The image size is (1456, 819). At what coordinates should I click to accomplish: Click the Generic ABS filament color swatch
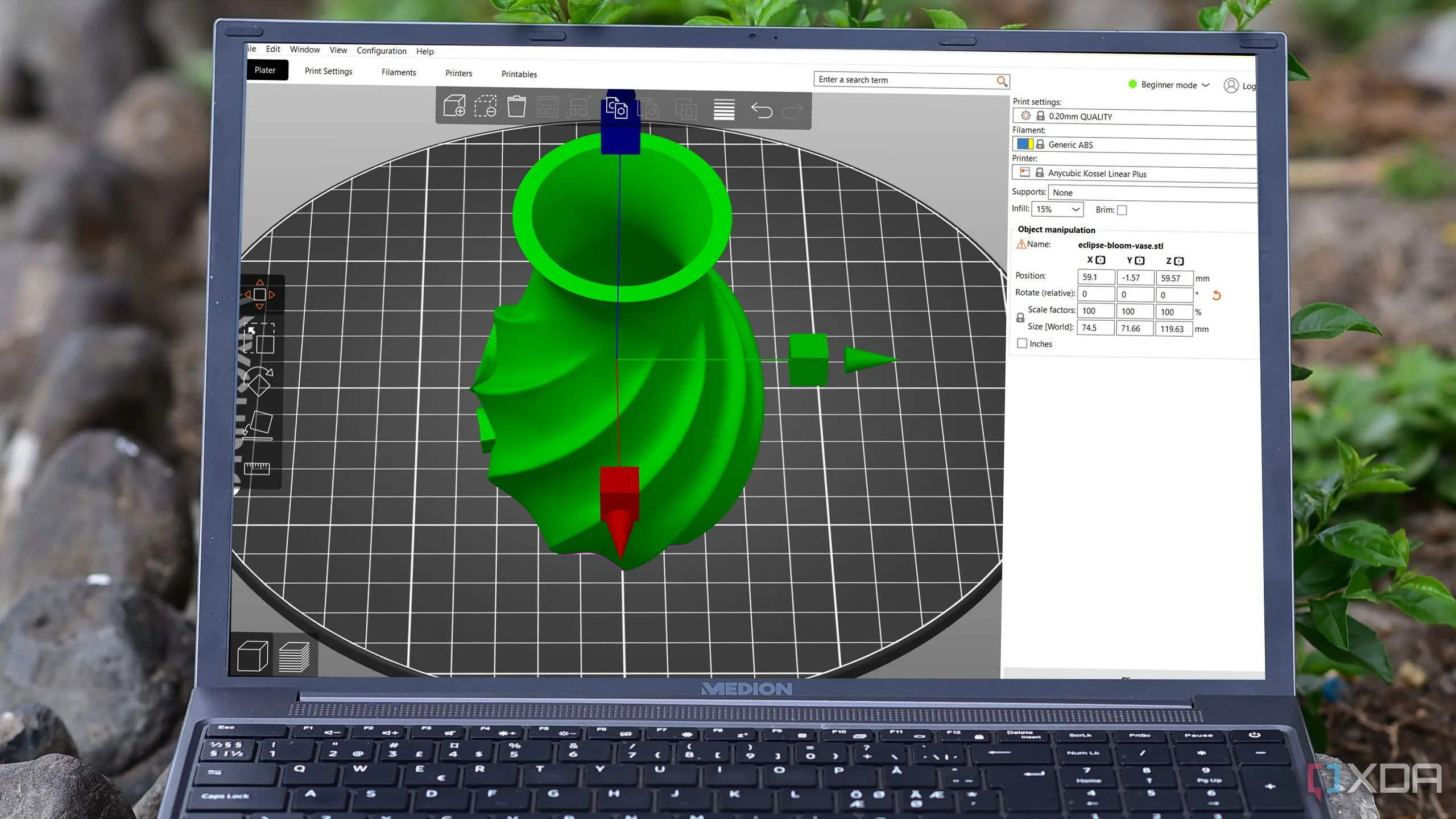click(x=1025, y=144)
